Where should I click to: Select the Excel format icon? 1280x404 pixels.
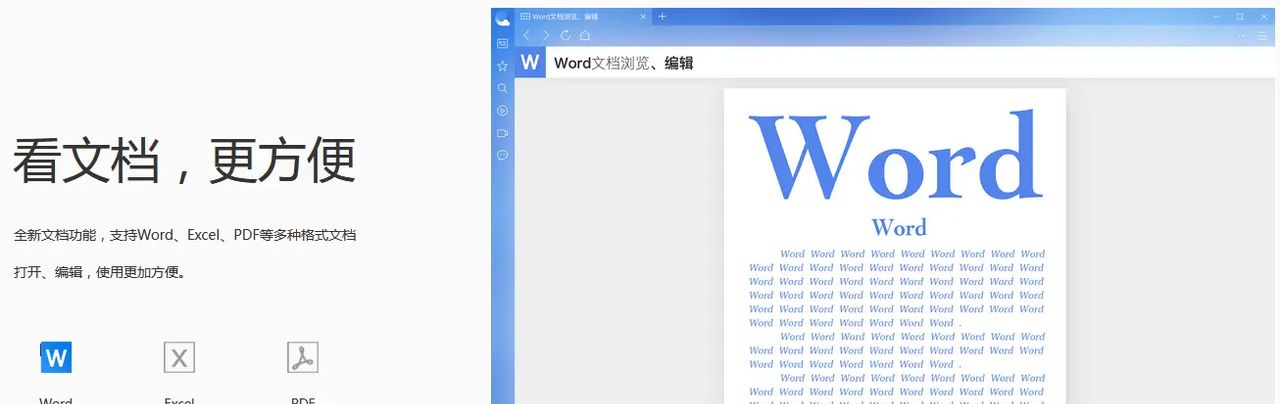(x=179, y=357)
